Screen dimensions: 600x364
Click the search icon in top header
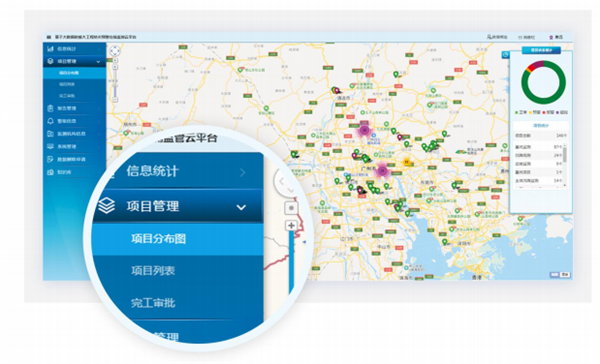[x=489, y=37]
